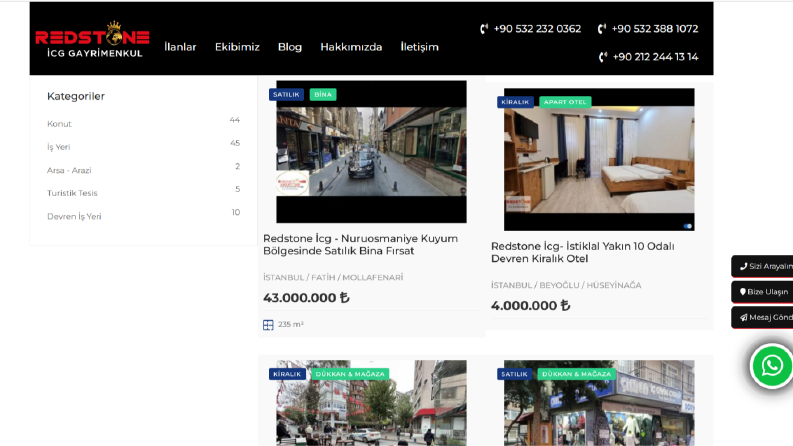Image resolution: width=793 pixels, height=446 pixels.
Task: Click the 43.000.000 ₺ price
Action: click(x=306, y=298)
